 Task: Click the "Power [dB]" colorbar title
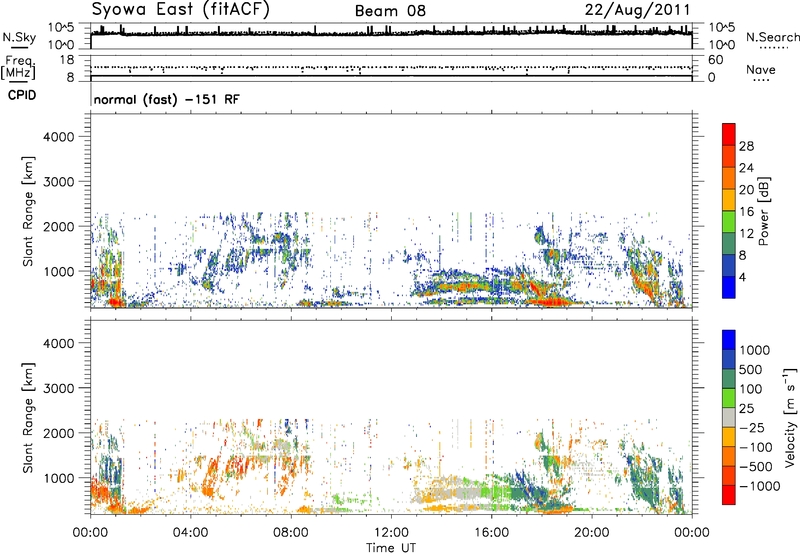[x=763, y=211]
